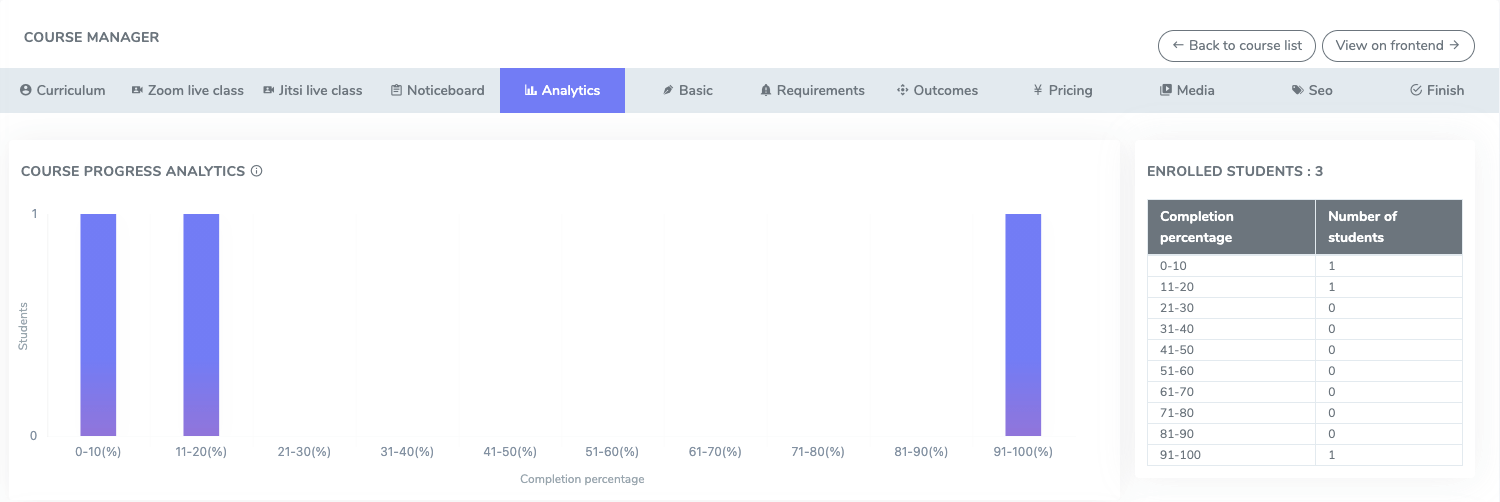Click the Media tab icon
The height and width of the screenshot is (502, 1500).
pos(1165,90)
